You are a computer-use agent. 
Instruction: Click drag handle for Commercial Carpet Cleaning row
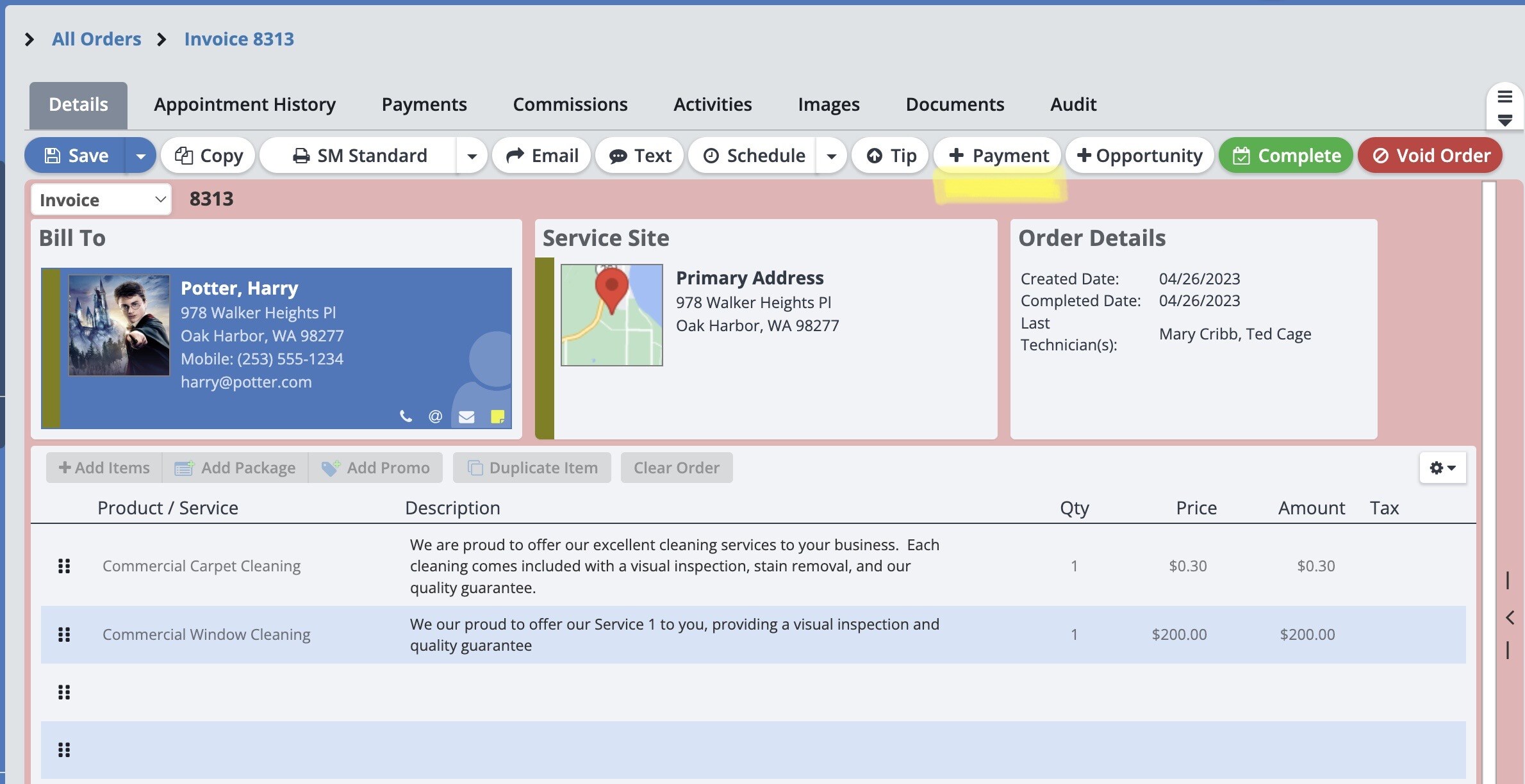64,566
